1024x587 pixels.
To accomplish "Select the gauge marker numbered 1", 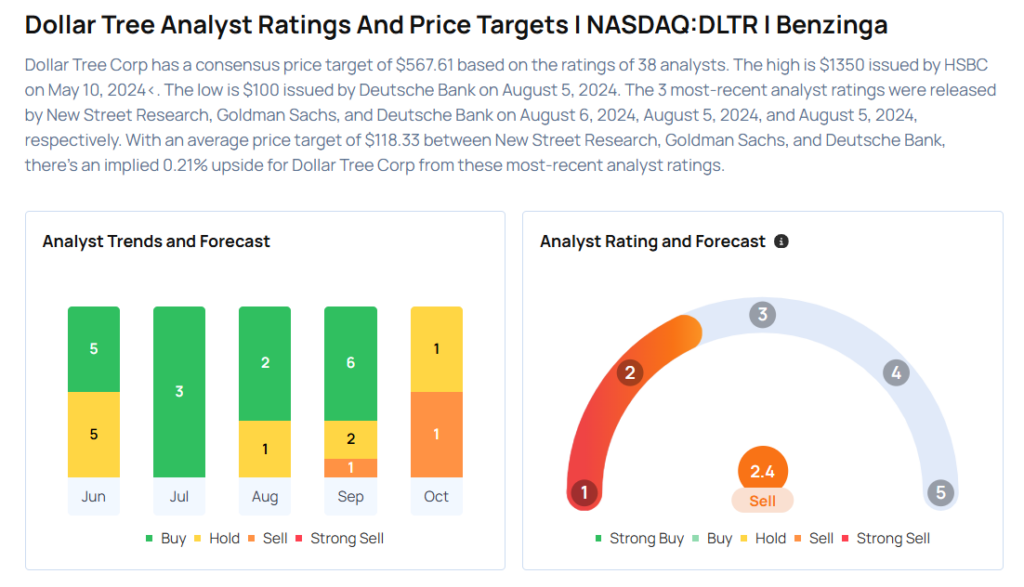I will pos(583,492).
